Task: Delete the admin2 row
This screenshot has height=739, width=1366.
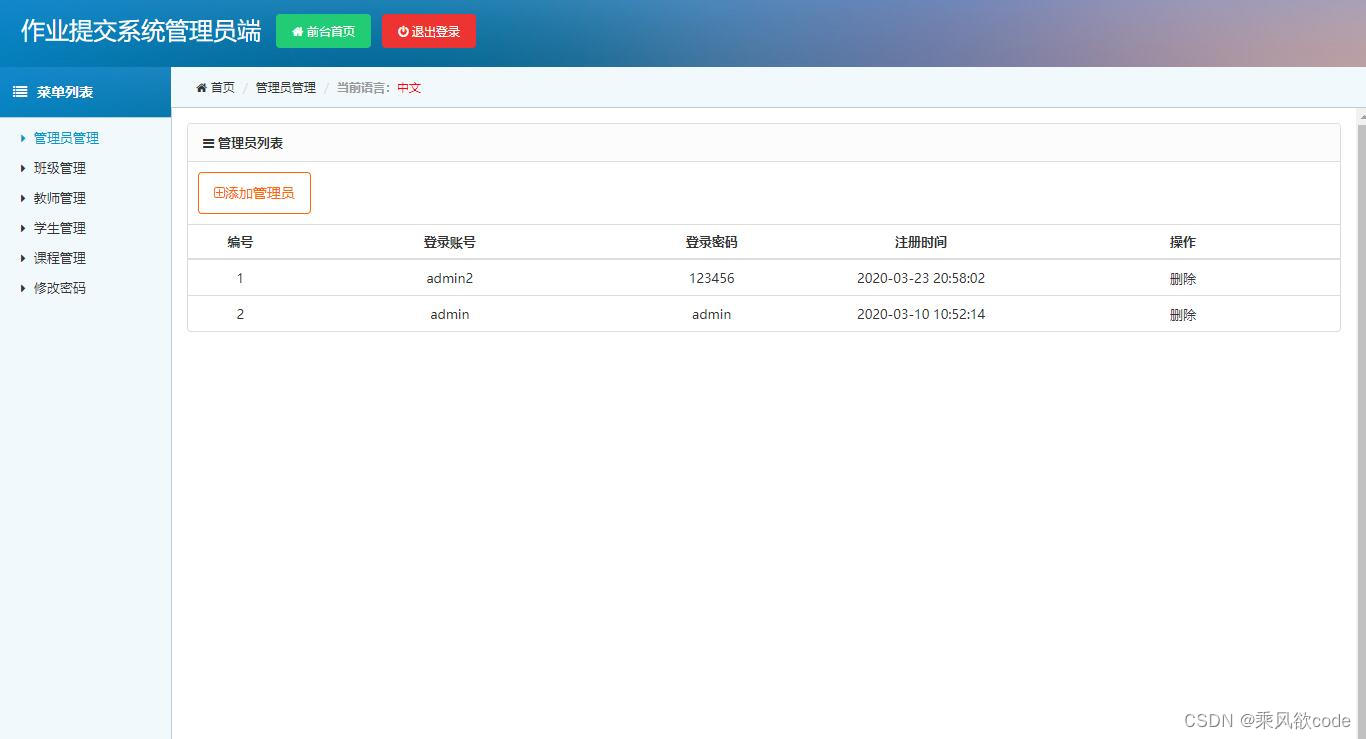Action: (1183, 279)
